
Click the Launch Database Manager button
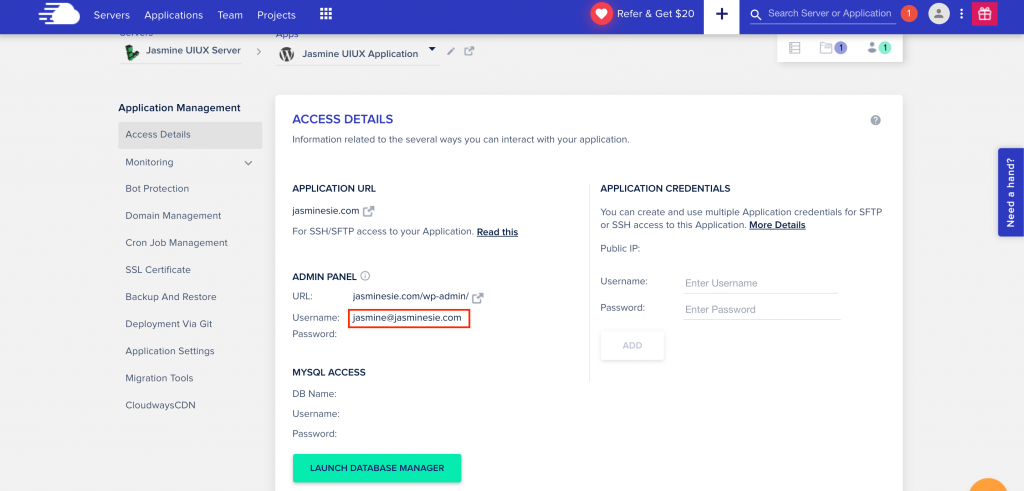377,468
